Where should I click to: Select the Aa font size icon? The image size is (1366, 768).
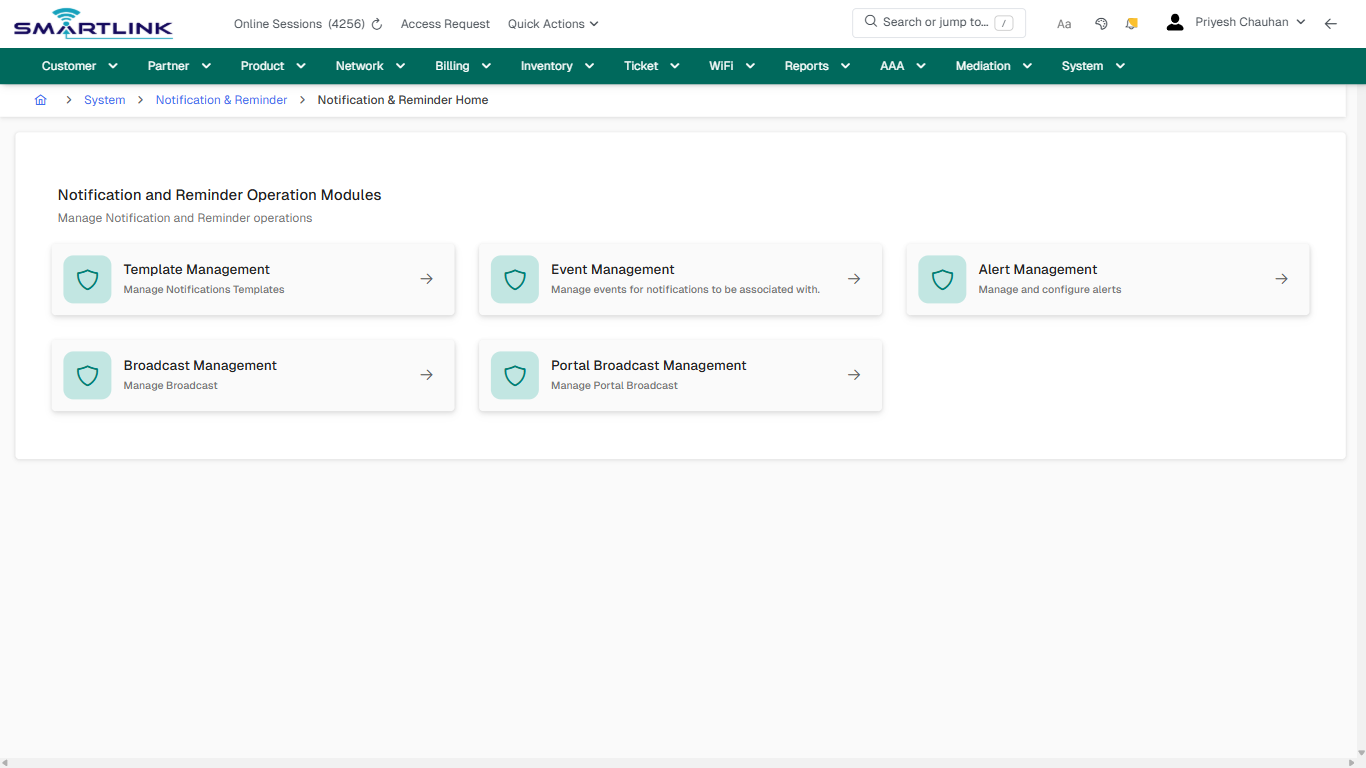tap(1064, 23)
